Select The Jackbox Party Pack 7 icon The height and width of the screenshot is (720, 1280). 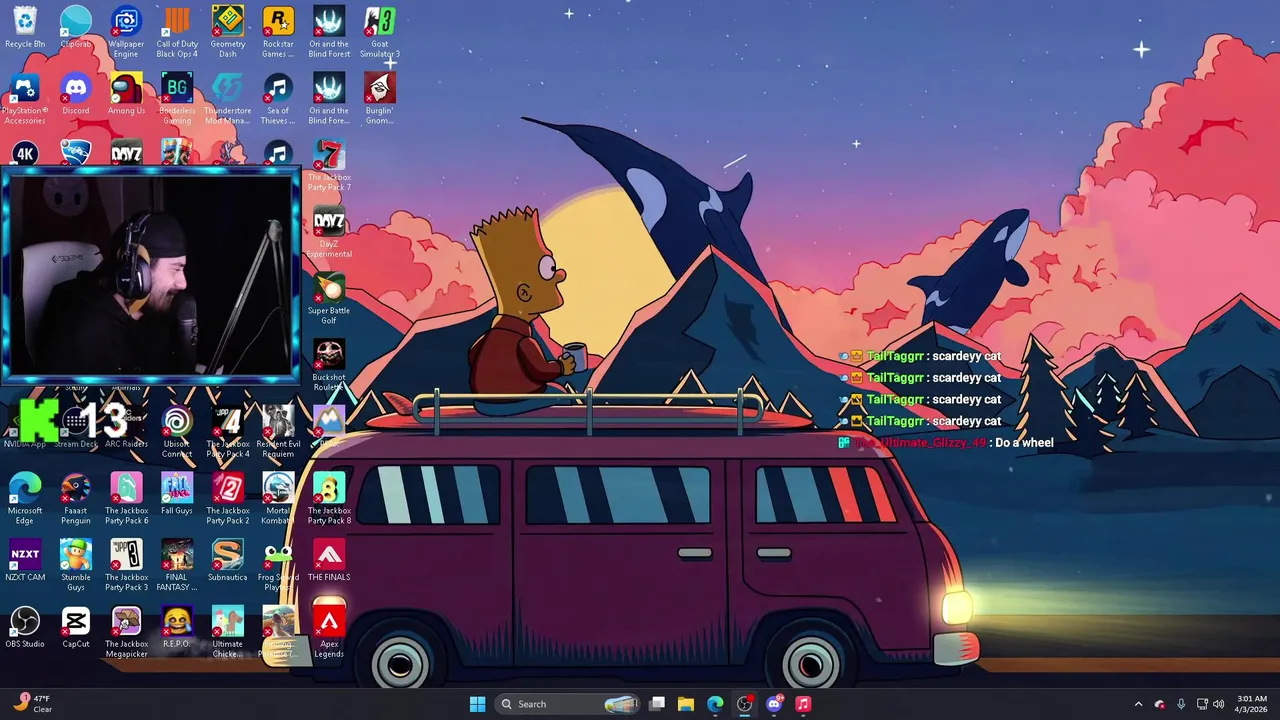[329, 166]
